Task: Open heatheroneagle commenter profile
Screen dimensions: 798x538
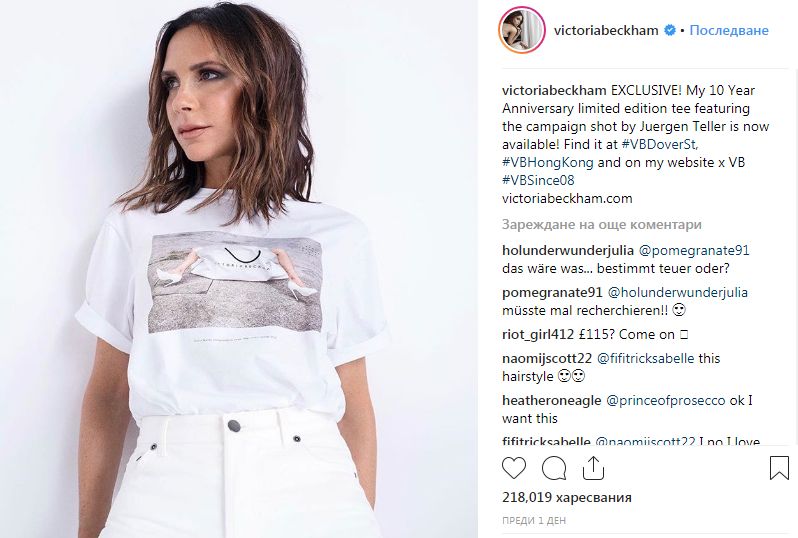Action: [552, 401]
